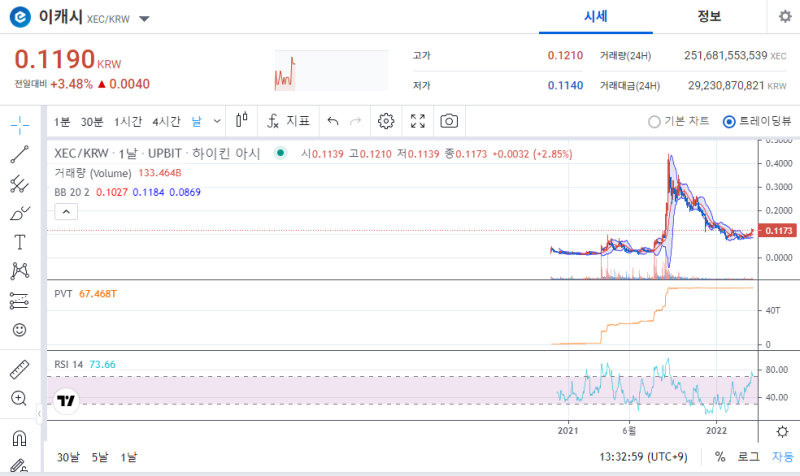
Task: Click the 2022 time axis label
Action: pyautogui.click(x=716, y=431)
